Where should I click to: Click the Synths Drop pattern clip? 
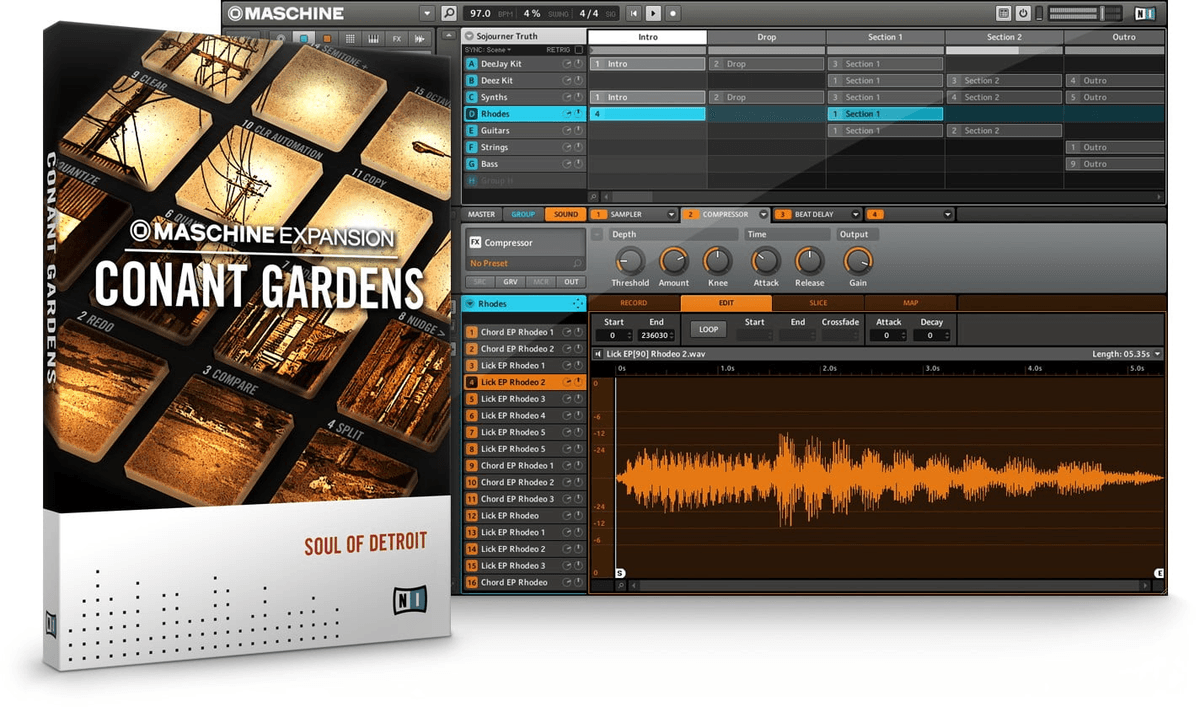click(x=766, y=97)
